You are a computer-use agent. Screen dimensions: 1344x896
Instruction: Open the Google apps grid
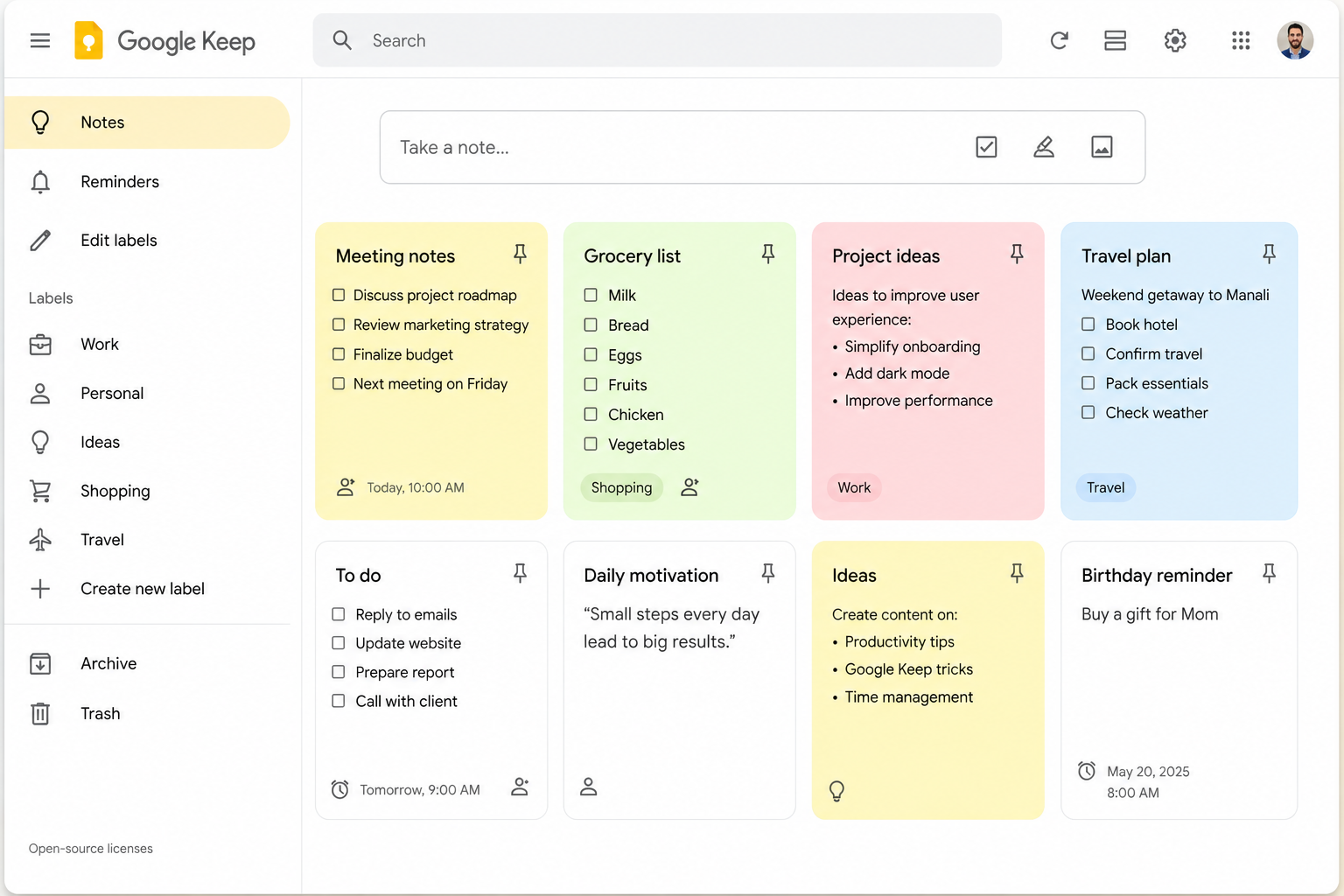[1241, 40]
